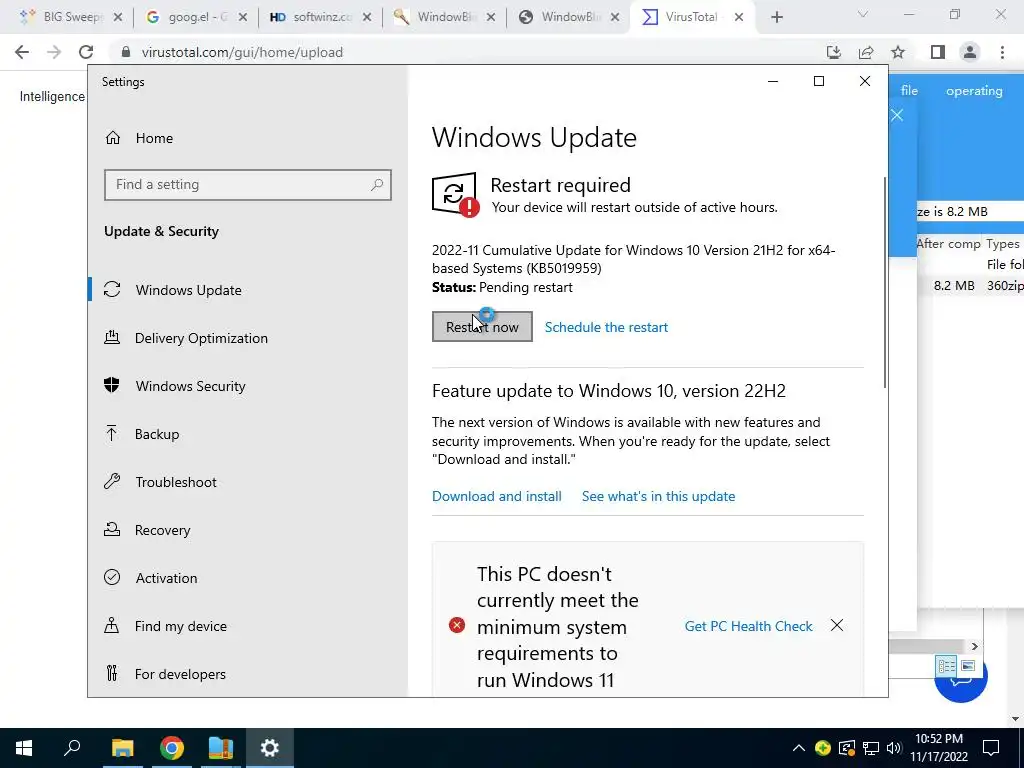The image size is (1024, 768).
Task: Click the Settings window vertical scrollbar
Action: click(885, 281)
